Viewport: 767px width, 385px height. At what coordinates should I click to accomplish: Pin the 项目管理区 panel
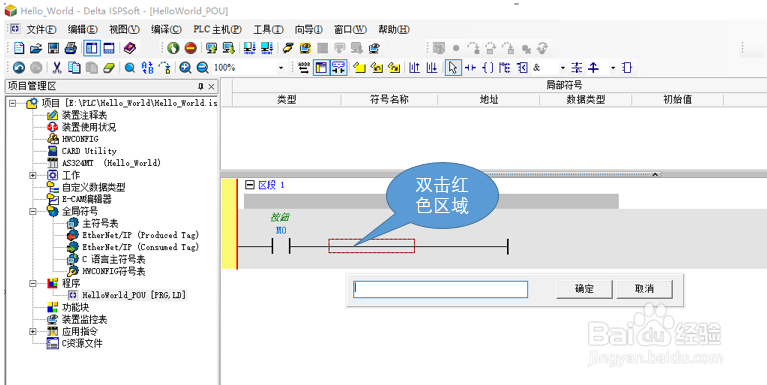[x=201, y=87]
